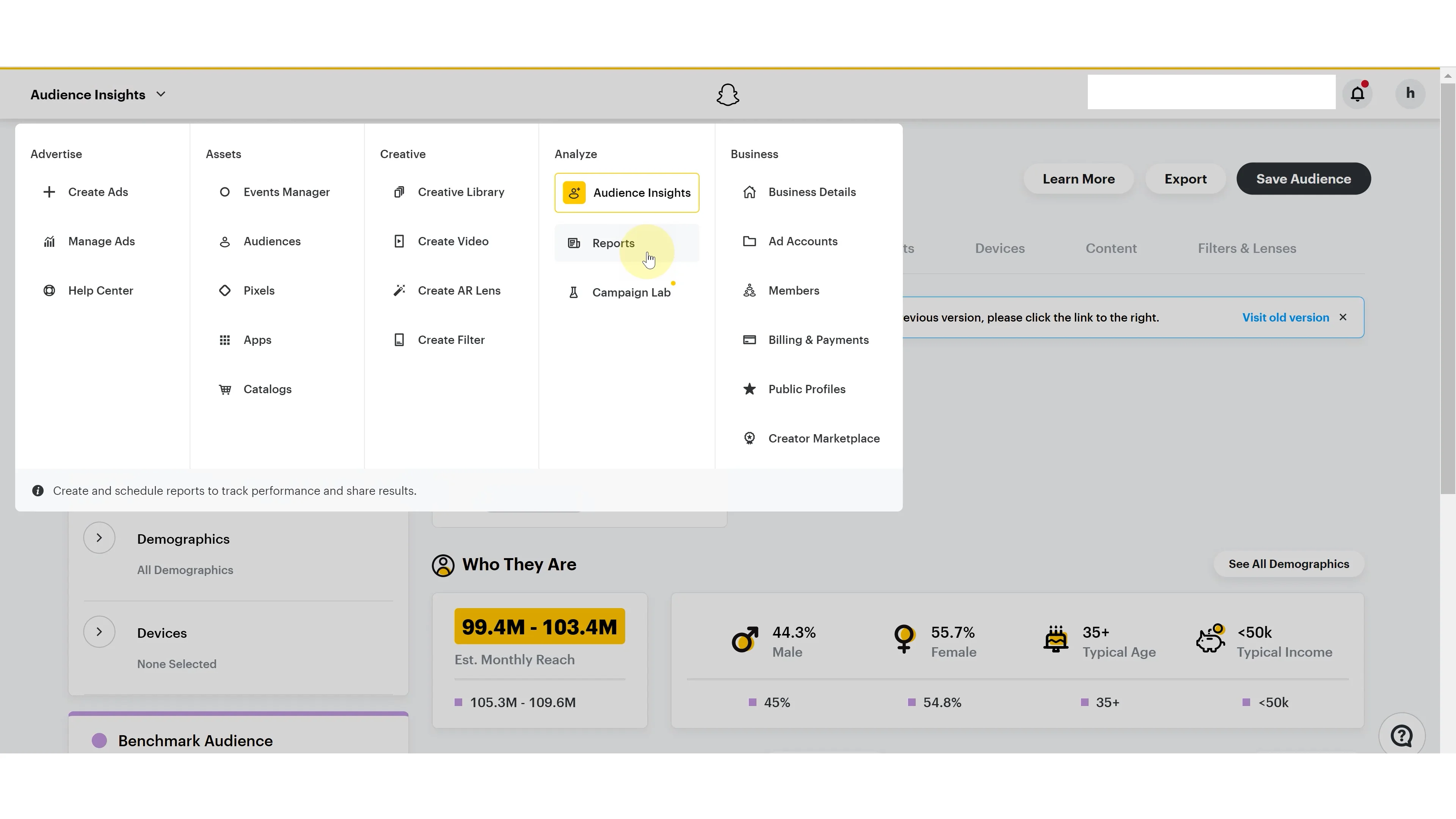This screenshot has height=819, width=1456.
Task: Click the Create Ads plus icon
Action: (x=49, y=192)
